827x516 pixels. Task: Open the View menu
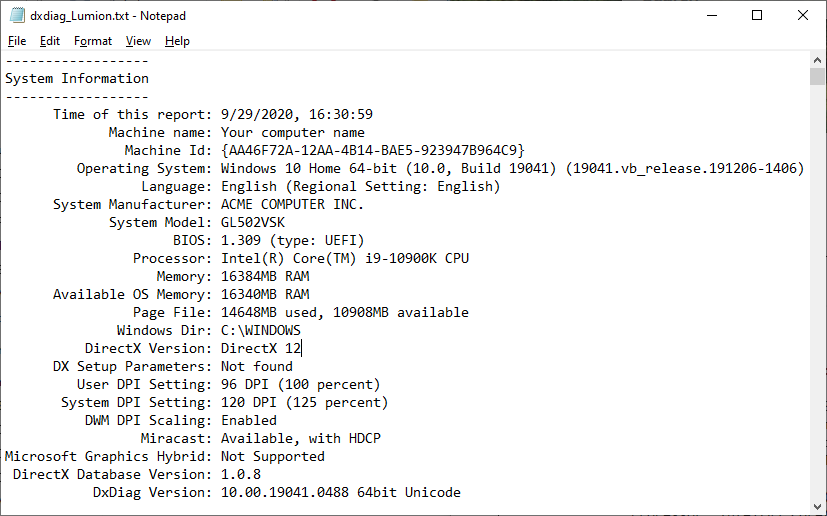point(138,41)
